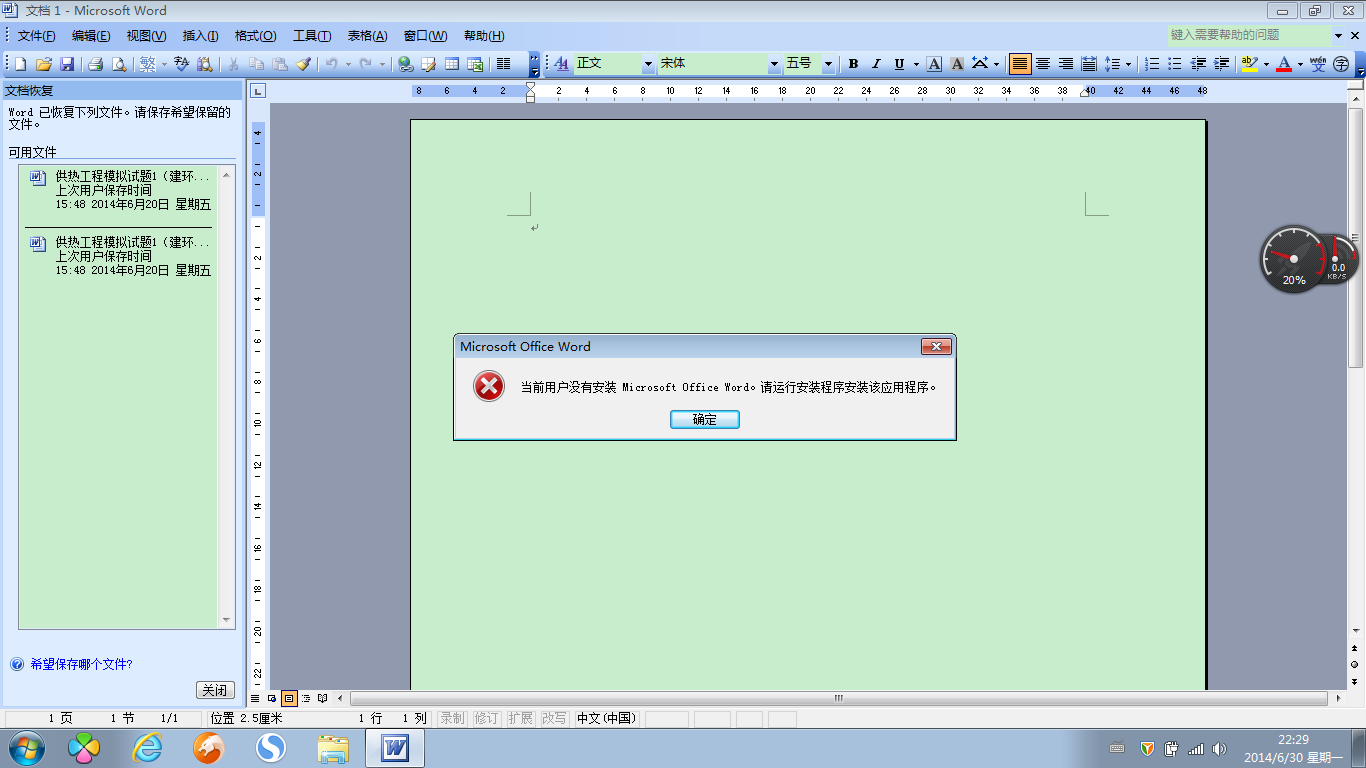Open the font dropdown showing 宋体
This screenshot has height=768, width=1366.
[x=774, y=64]
